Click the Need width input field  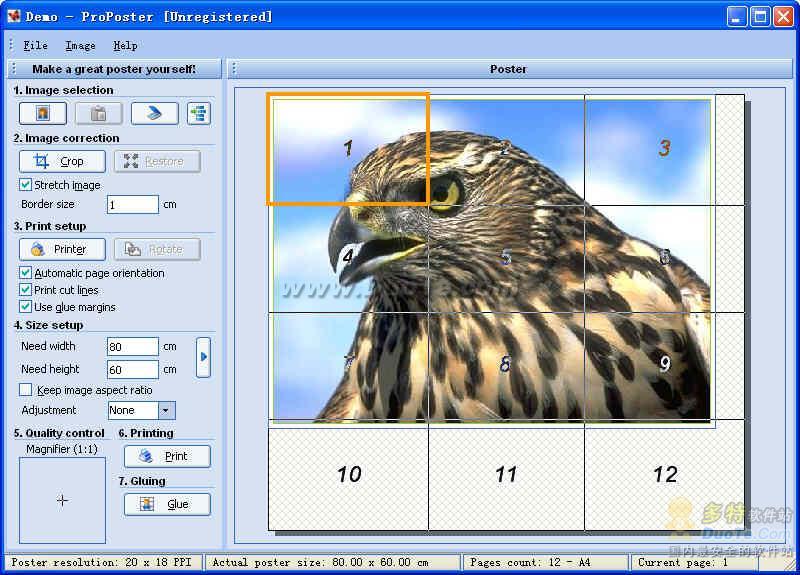[132, 347]
